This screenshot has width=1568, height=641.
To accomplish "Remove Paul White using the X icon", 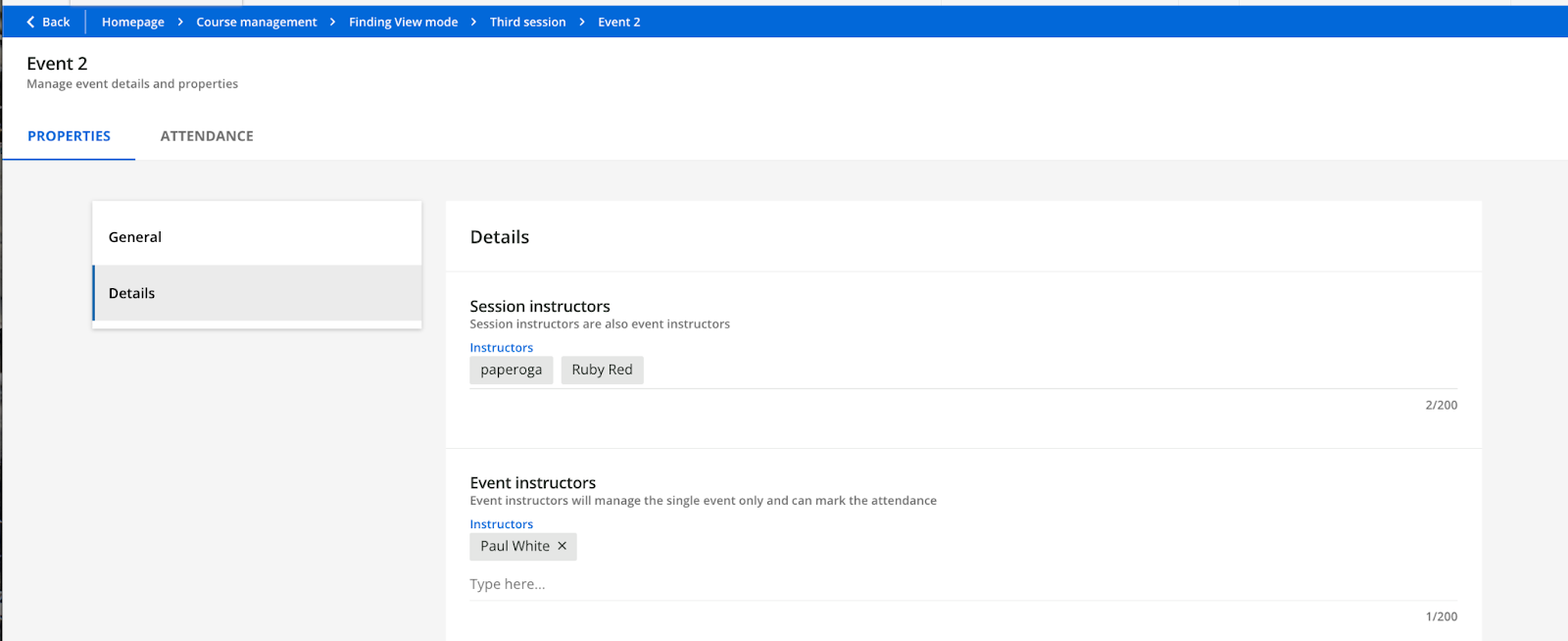I will pos(562,546).
